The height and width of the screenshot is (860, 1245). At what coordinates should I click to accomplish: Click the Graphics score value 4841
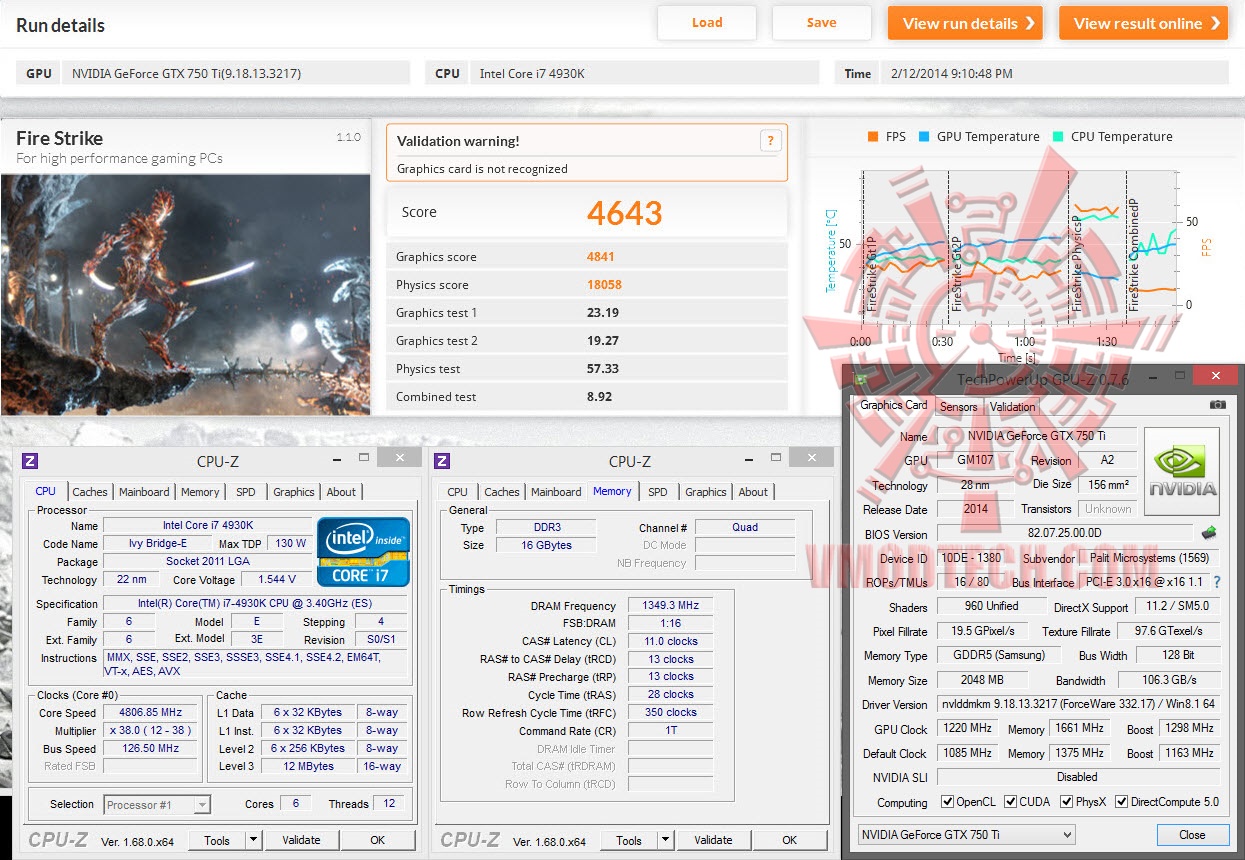601,256
